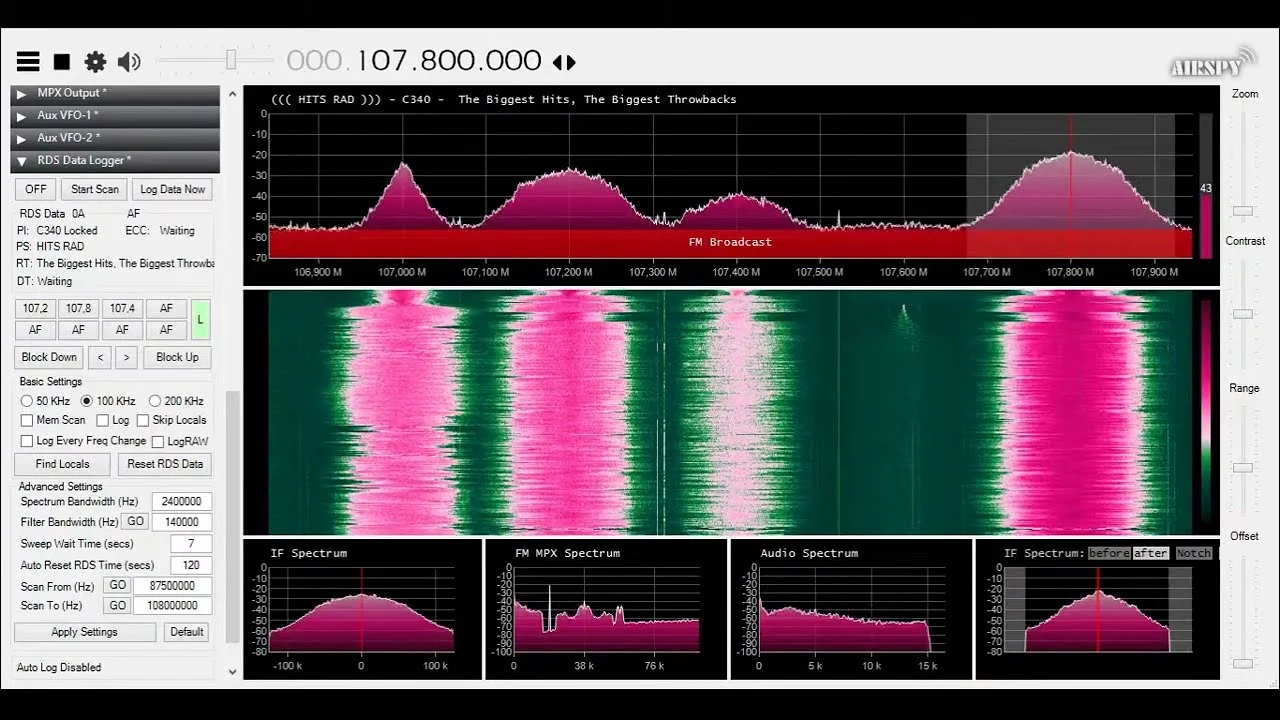
Task: Tick the Skip Locals checkbox
Action: coord(143,421)
